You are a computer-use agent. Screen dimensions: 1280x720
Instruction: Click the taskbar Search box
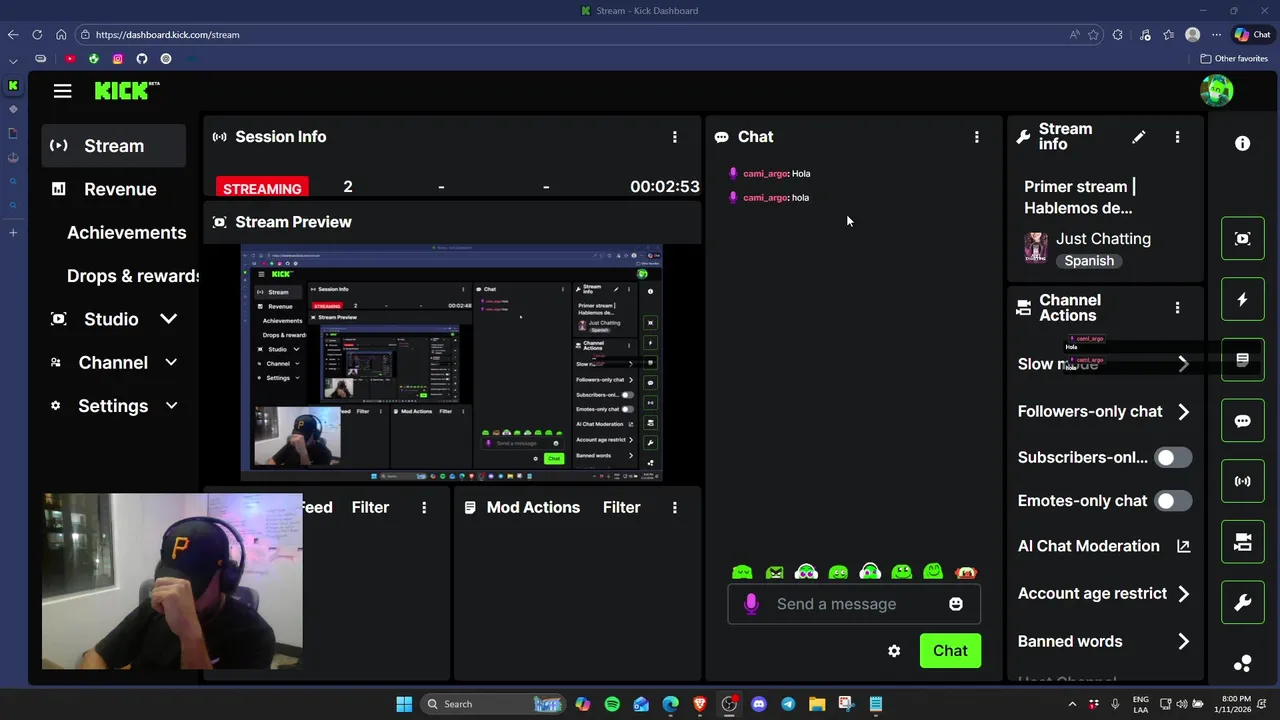pyautogui.click(x=493, y=704)
